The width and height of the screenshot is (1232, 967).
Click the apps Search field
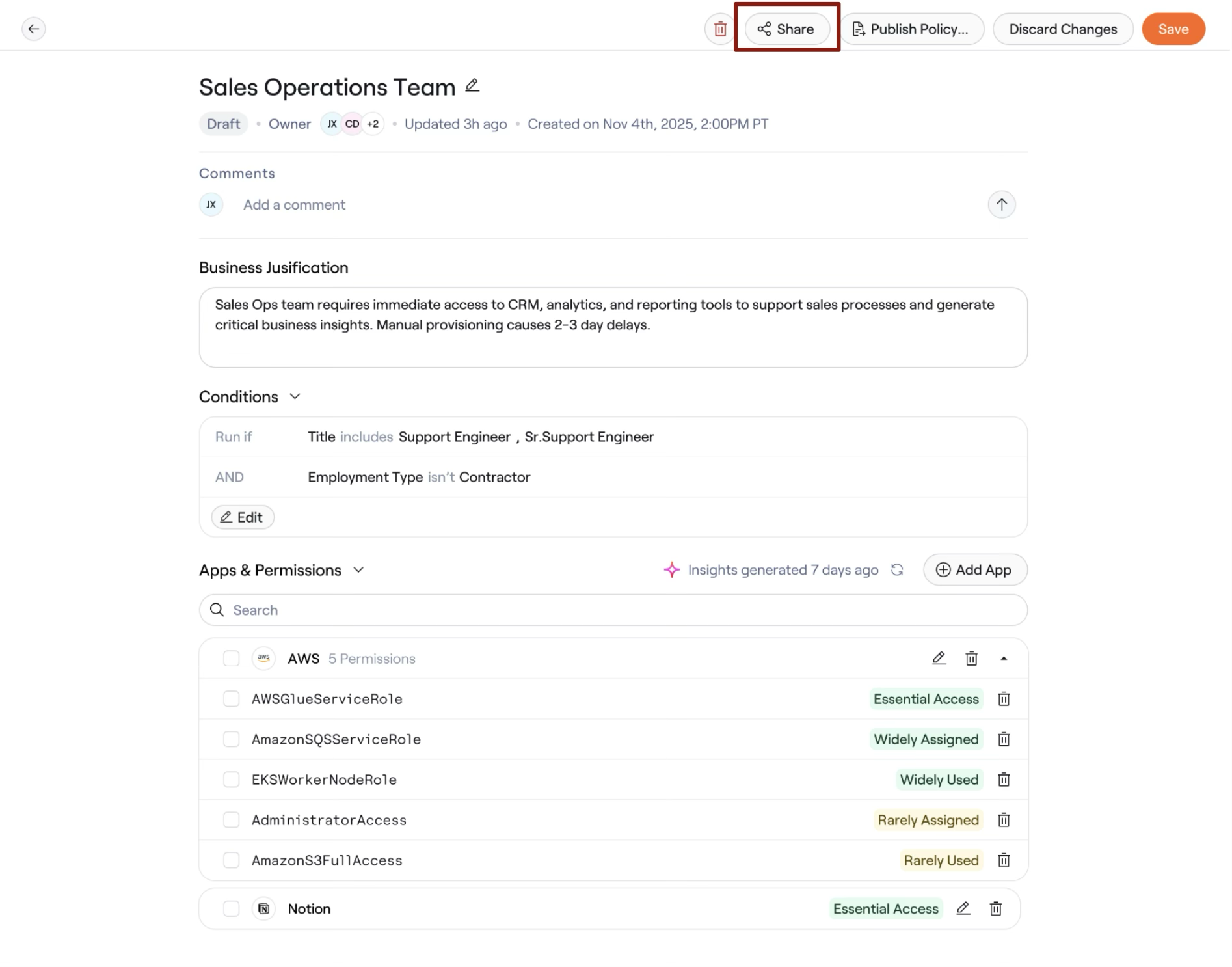[x=613, y=610]
